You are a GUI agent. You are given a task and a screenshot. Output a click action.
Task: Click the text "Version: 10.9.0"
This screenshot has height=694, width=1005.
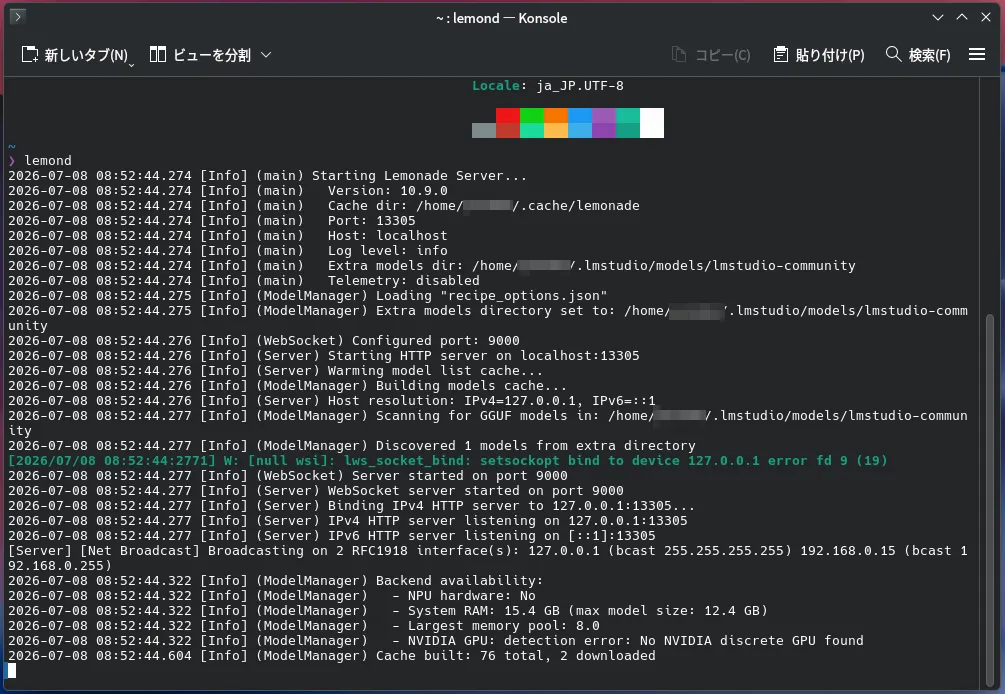click(x=388, y=191)
